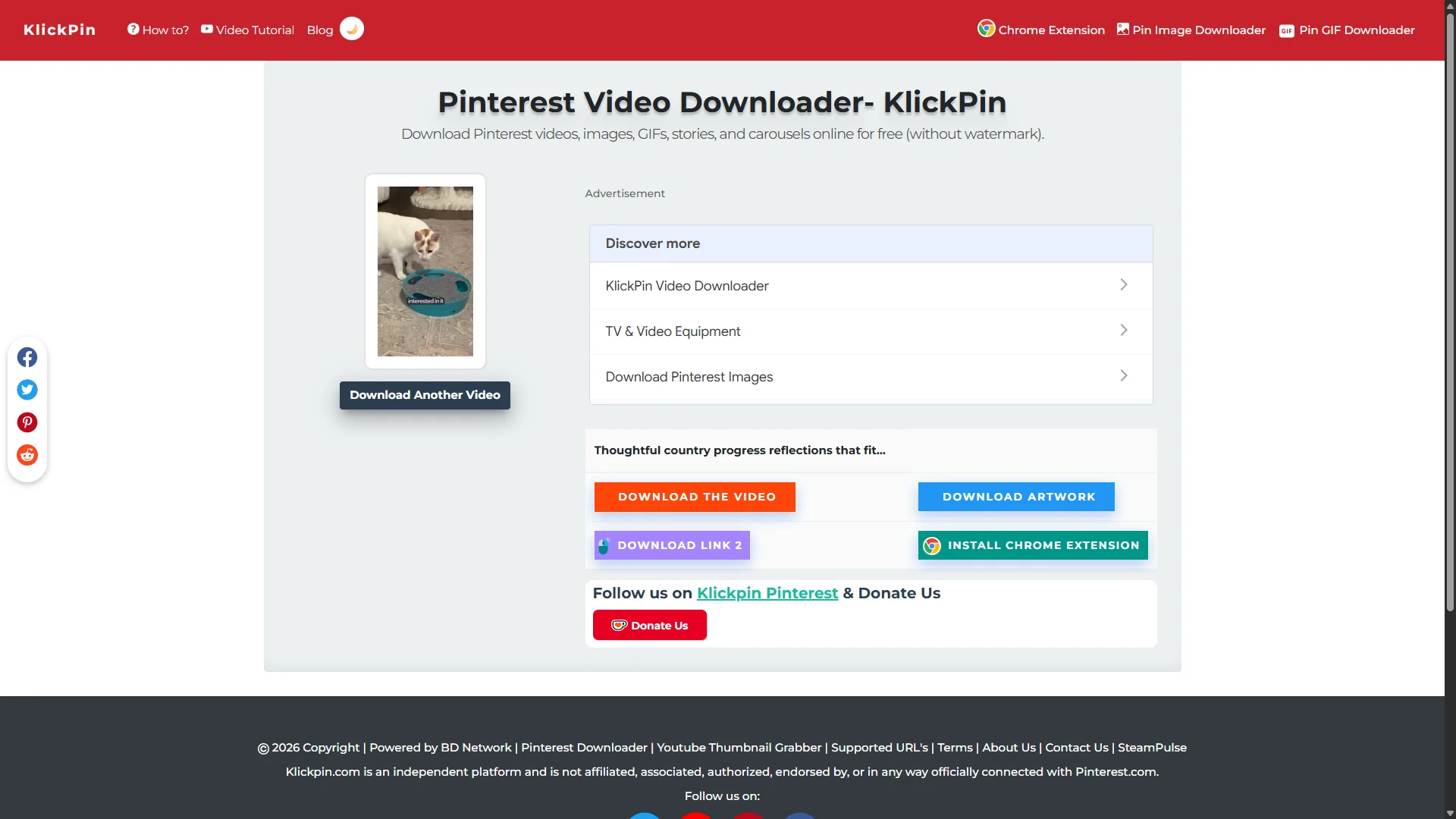Open About Us footer link
Screen dimensions: 1456x819
(x=1009, y=748)
